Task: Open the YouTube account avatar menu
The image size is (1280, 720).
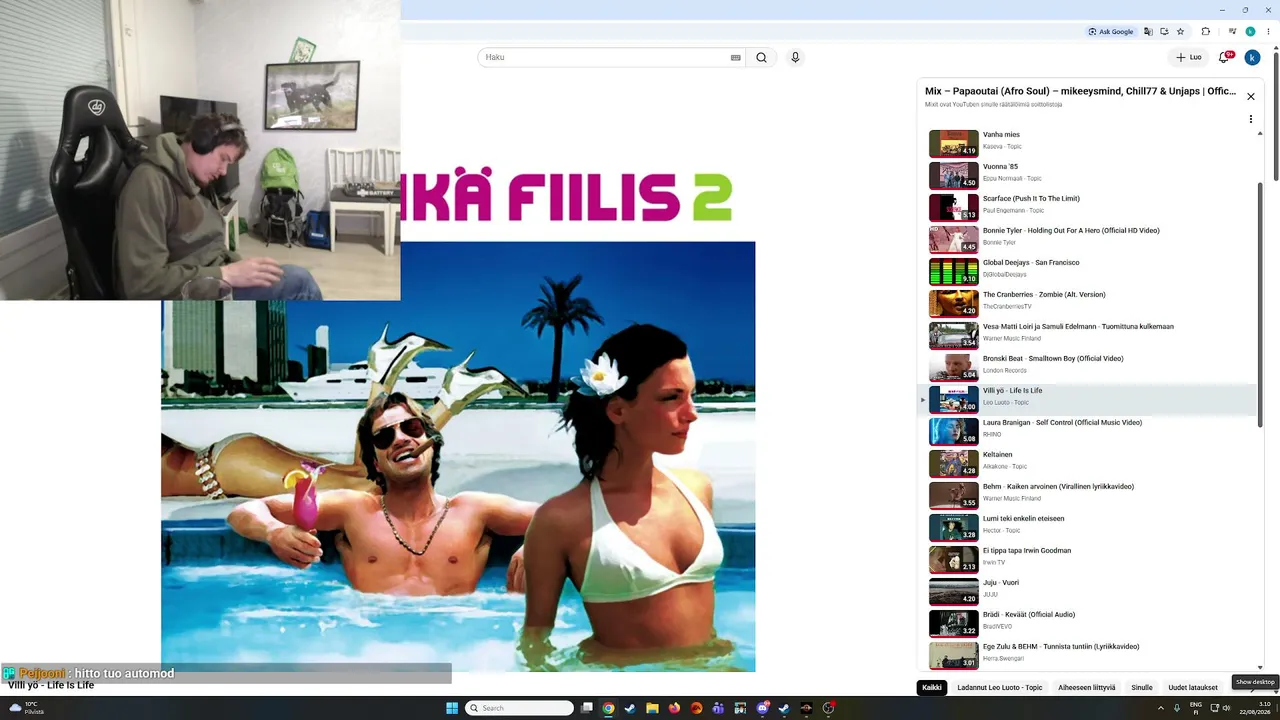Action: pyautogui.click(x=1252, y=58)
